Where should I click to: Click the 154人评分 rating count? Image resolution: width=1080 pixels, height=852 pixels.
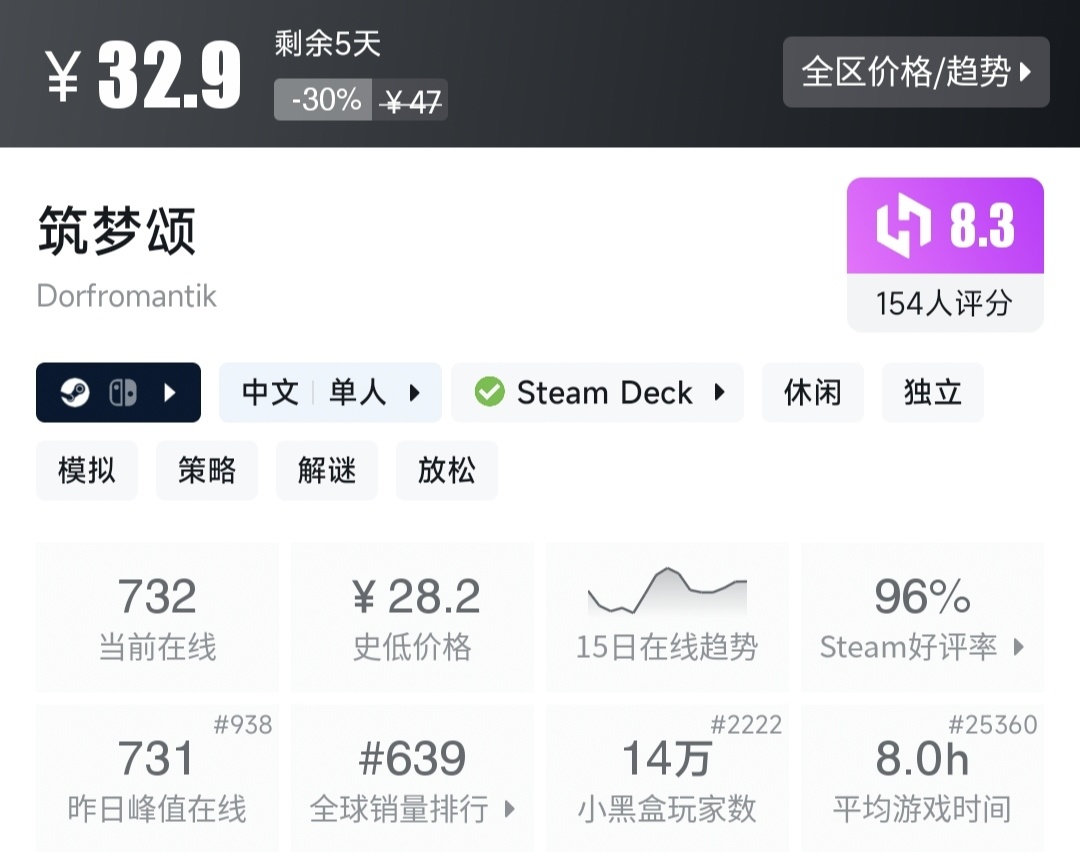pos(945,303)
